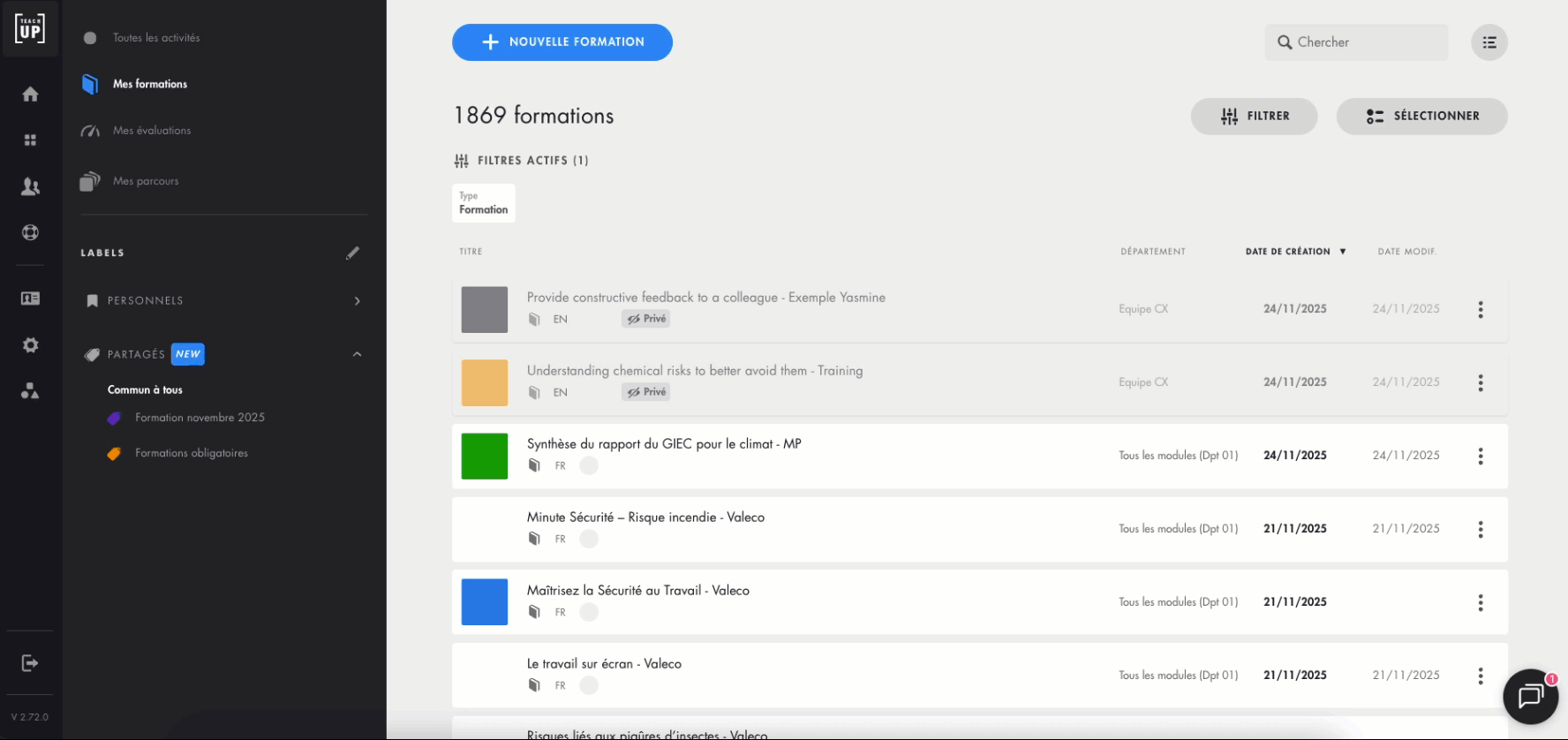Toggle list view icon next to search
This screenshot has height=740, width=1568.
(1489, 42)
